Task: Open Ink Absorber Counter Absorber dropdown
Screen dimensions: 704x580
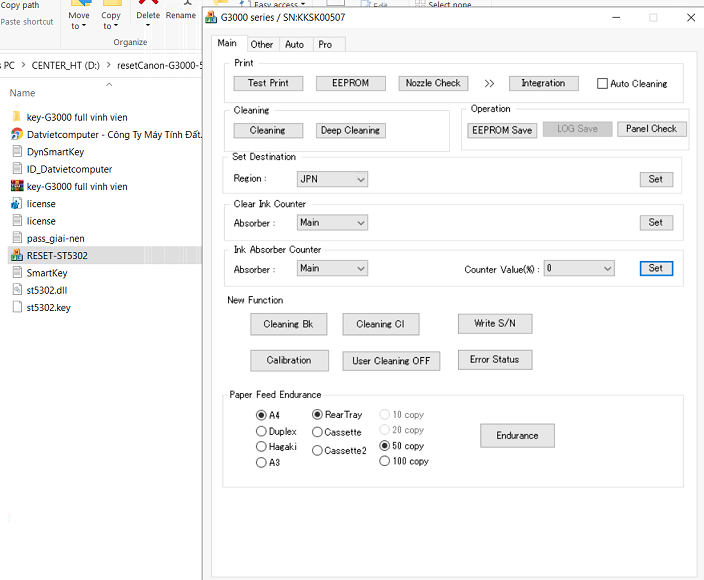Action: point(332,268)
